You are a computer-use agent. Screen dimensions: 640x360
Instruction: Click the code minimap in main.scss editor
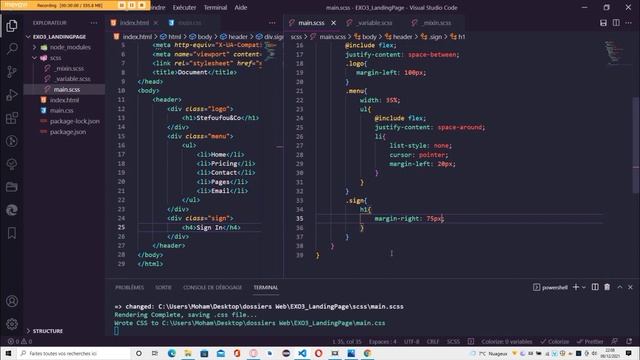click(x=614, y=53)
